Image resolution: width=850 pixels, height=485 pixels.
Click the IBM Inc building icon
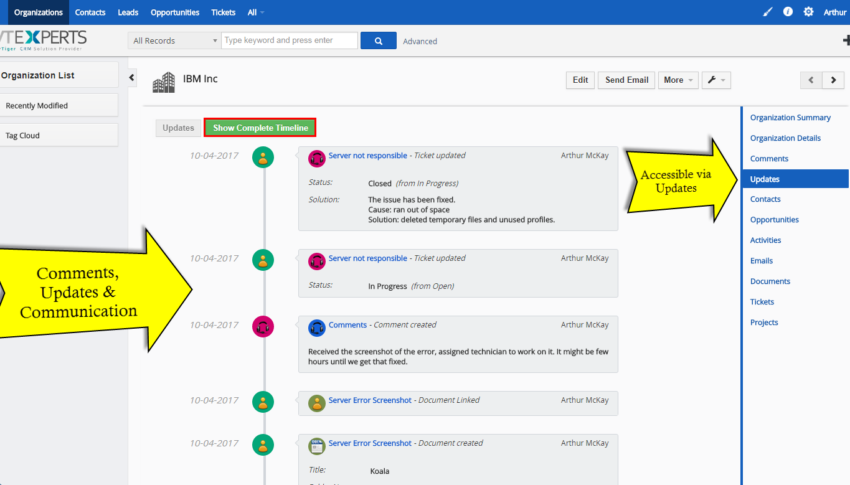pyautogui.click(x=164, y=82)
